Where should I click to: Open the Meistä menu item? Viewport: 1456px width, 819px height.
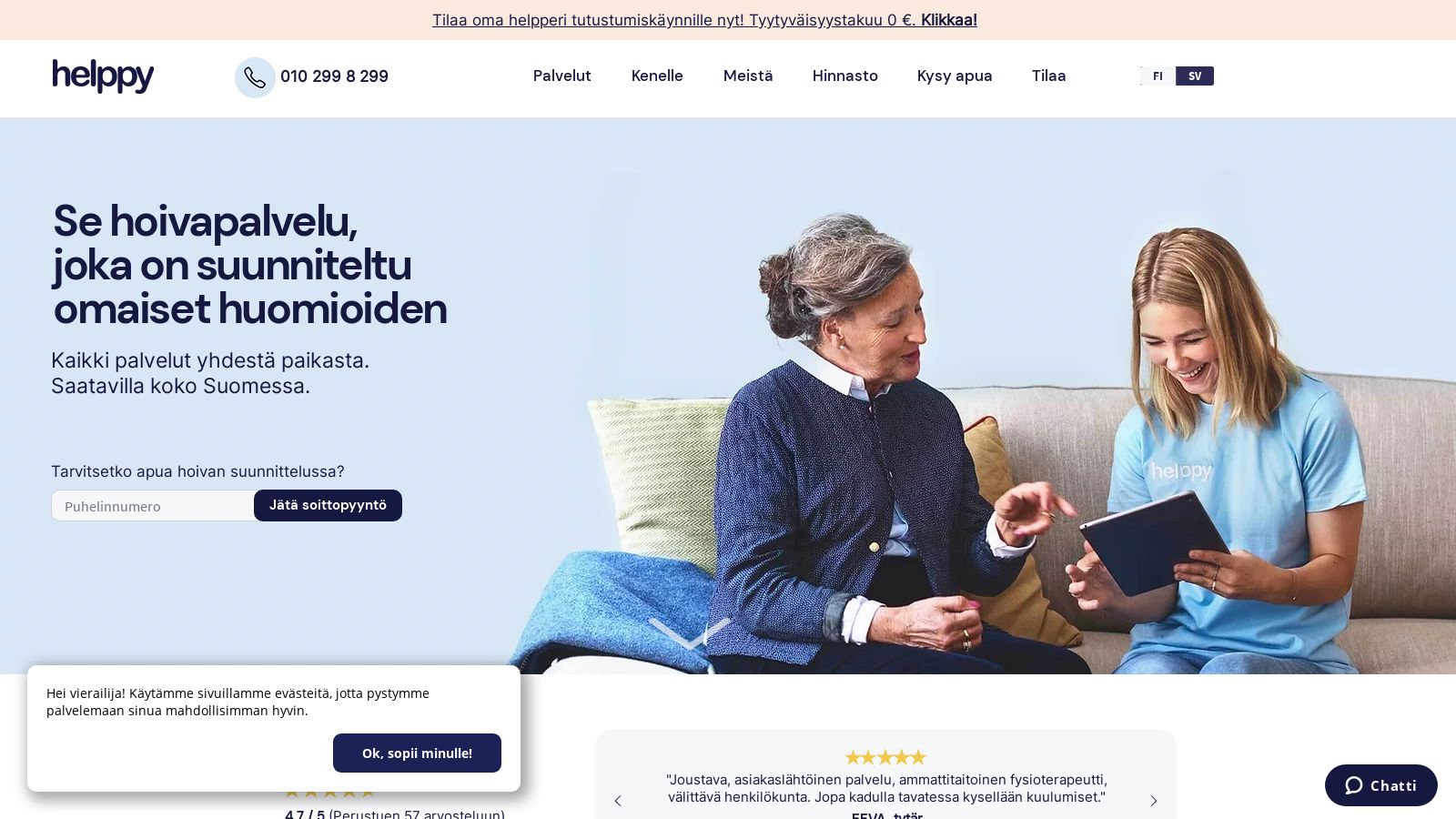pos(748,76)
